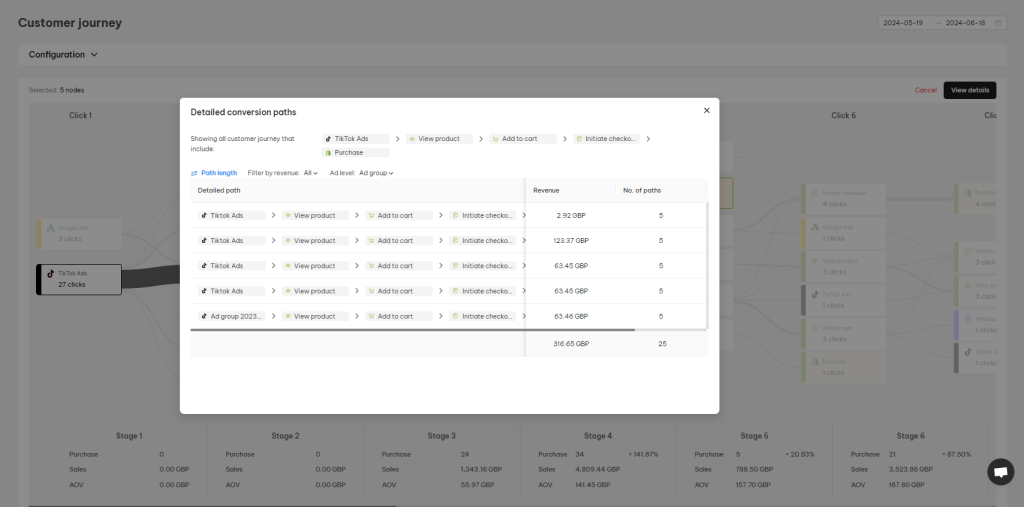This screenshot has height=507, width=1024.
Task: Click Initiate checkout icon in 123.37 GBP row
Action: [x=455, y=240]
